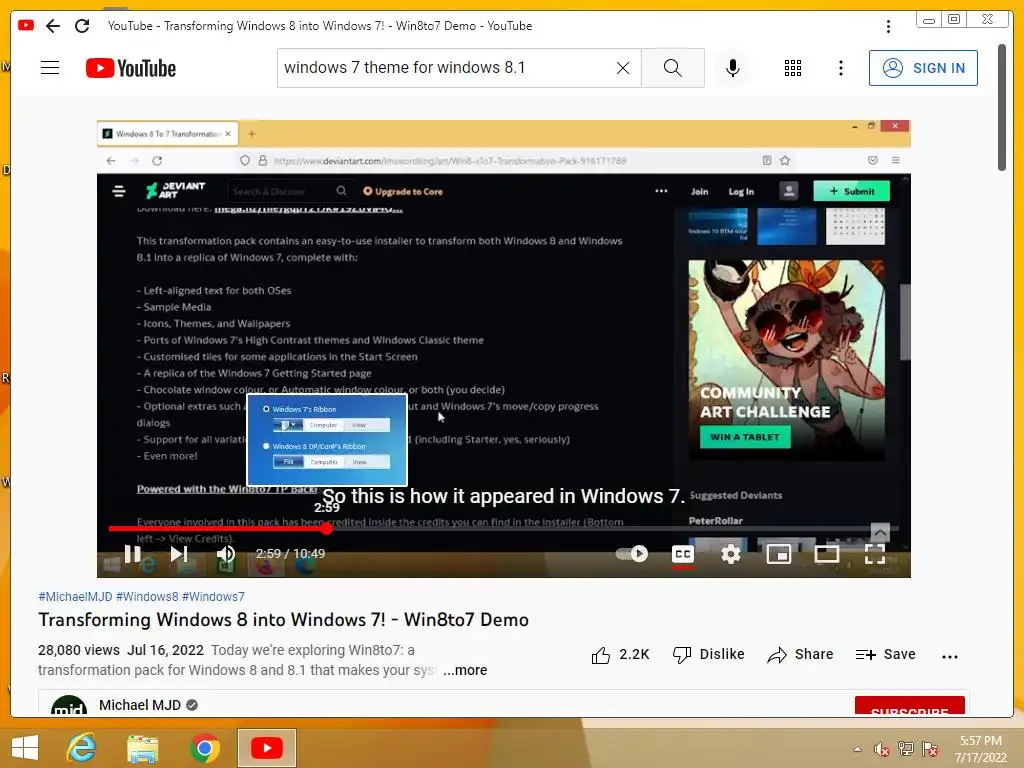
Task: Click the red YouTube app icon in the title bar
Action: tap(25, 25)
